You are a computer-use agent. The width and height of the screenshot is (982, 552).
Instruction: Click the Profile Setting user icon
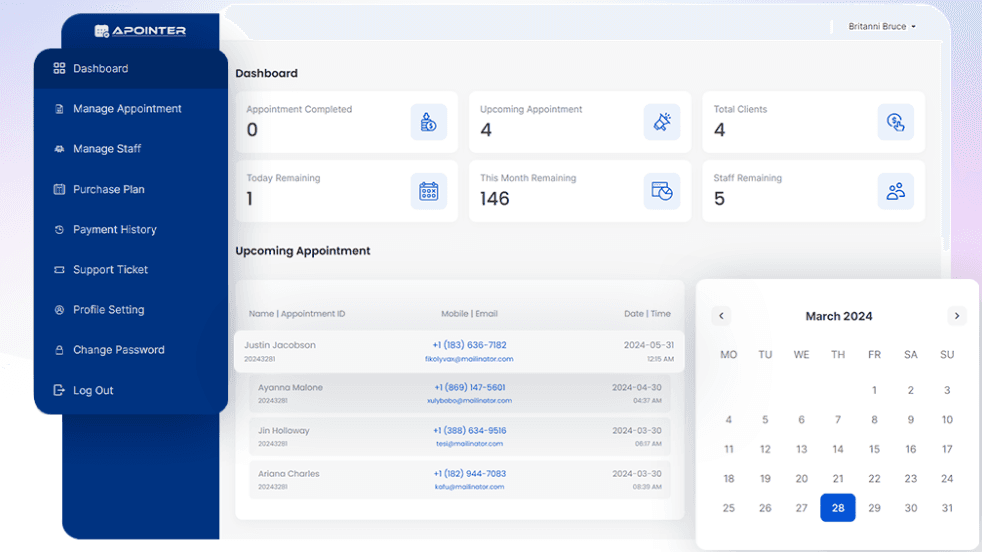pyautogui.click(x=59, y=310)
